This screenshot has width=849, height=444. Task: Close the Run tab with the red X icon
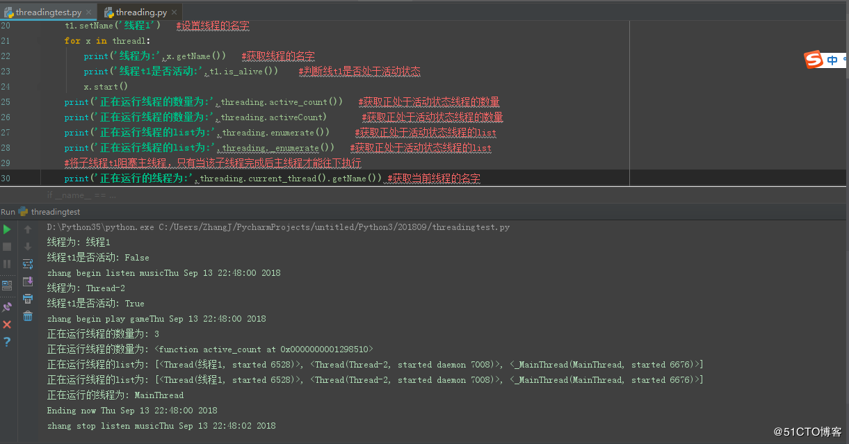[x=7, y=324]
